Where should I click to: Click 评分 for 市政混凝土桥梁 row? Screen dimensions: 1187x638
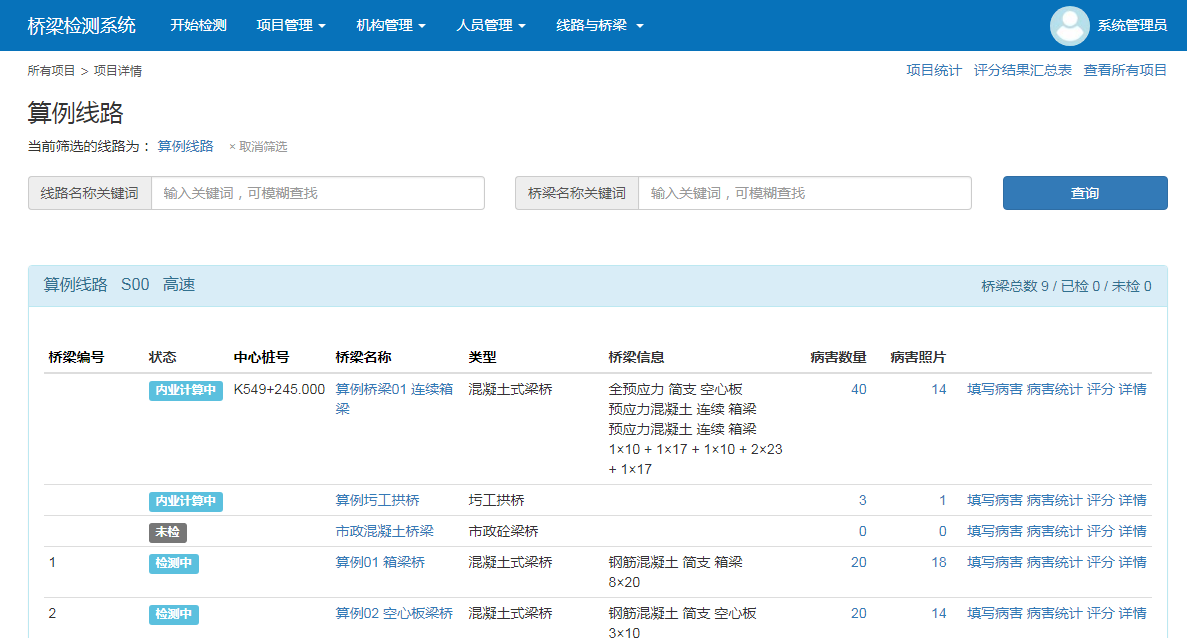(1100, 531)
